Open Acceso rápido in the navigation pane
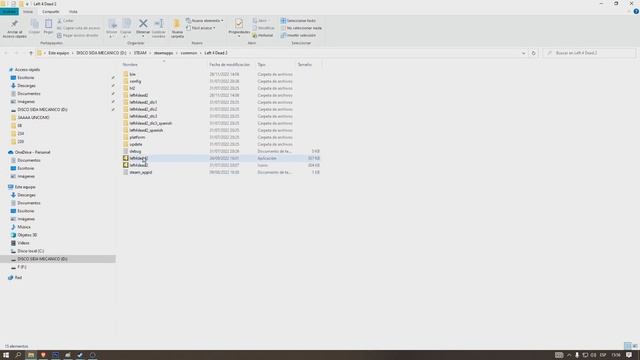Viewport: 640px width, 360px height. [x=27, y=70]
